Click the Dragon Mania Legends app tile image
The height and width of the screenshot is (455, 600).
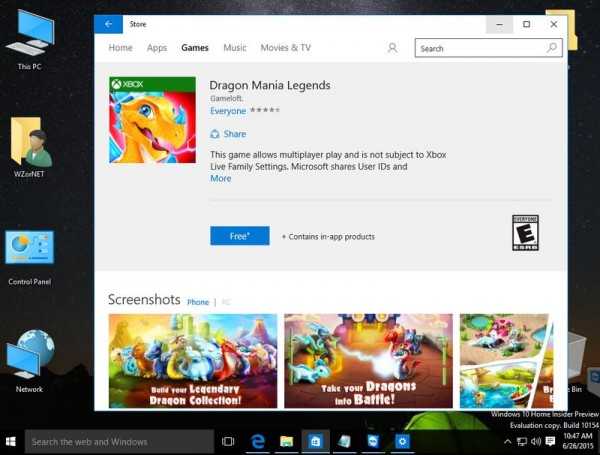(152, 121)
